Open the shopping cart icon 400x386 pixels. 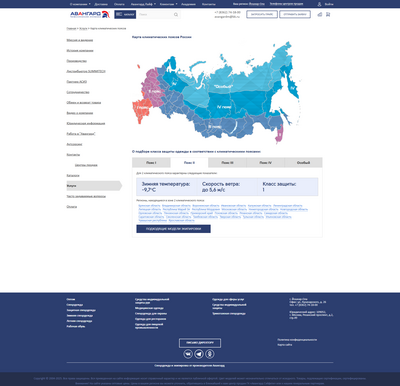[x=328, y=14]
